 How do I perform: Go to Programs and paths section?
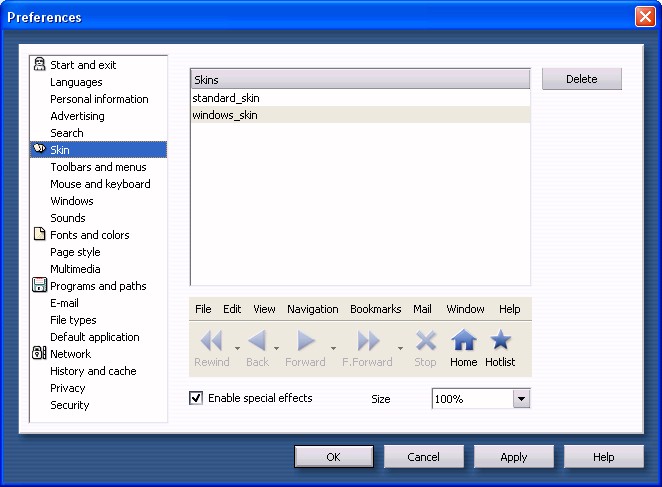(x=98, y=286)
